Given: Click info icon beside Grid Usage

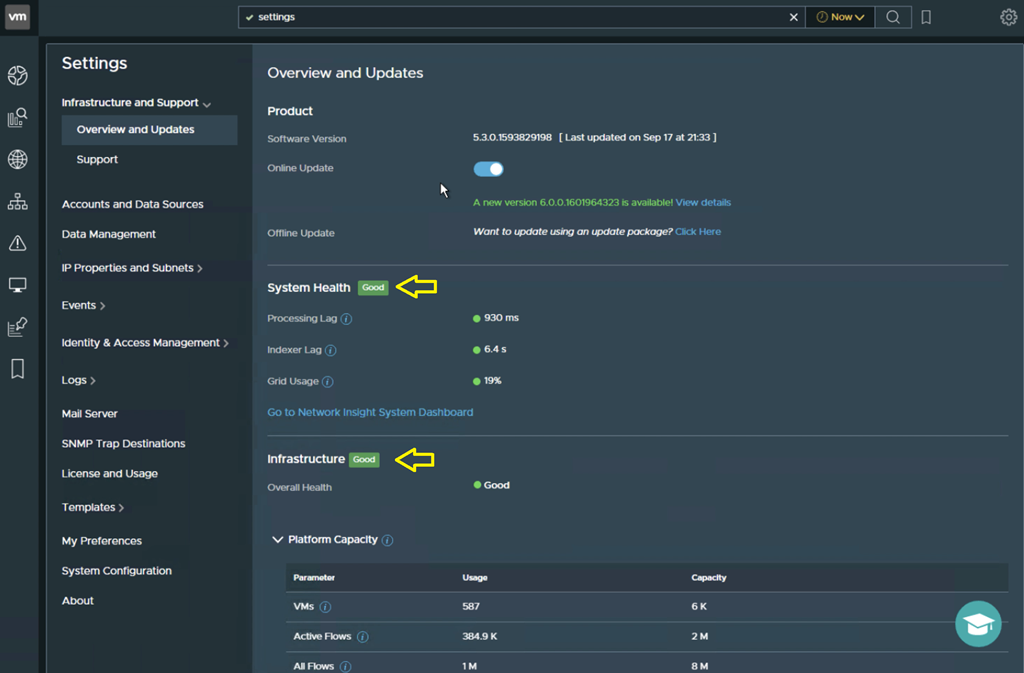Looking at the screenshot, I should 327,382.
